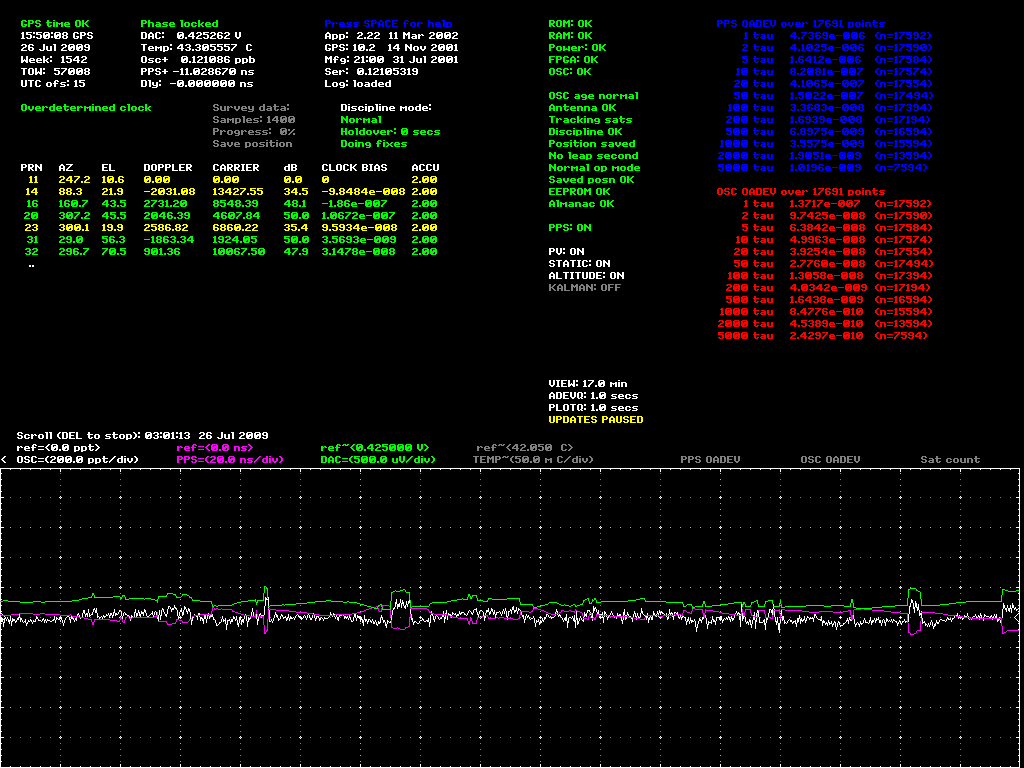Click the "No leap second" status line

593,155
